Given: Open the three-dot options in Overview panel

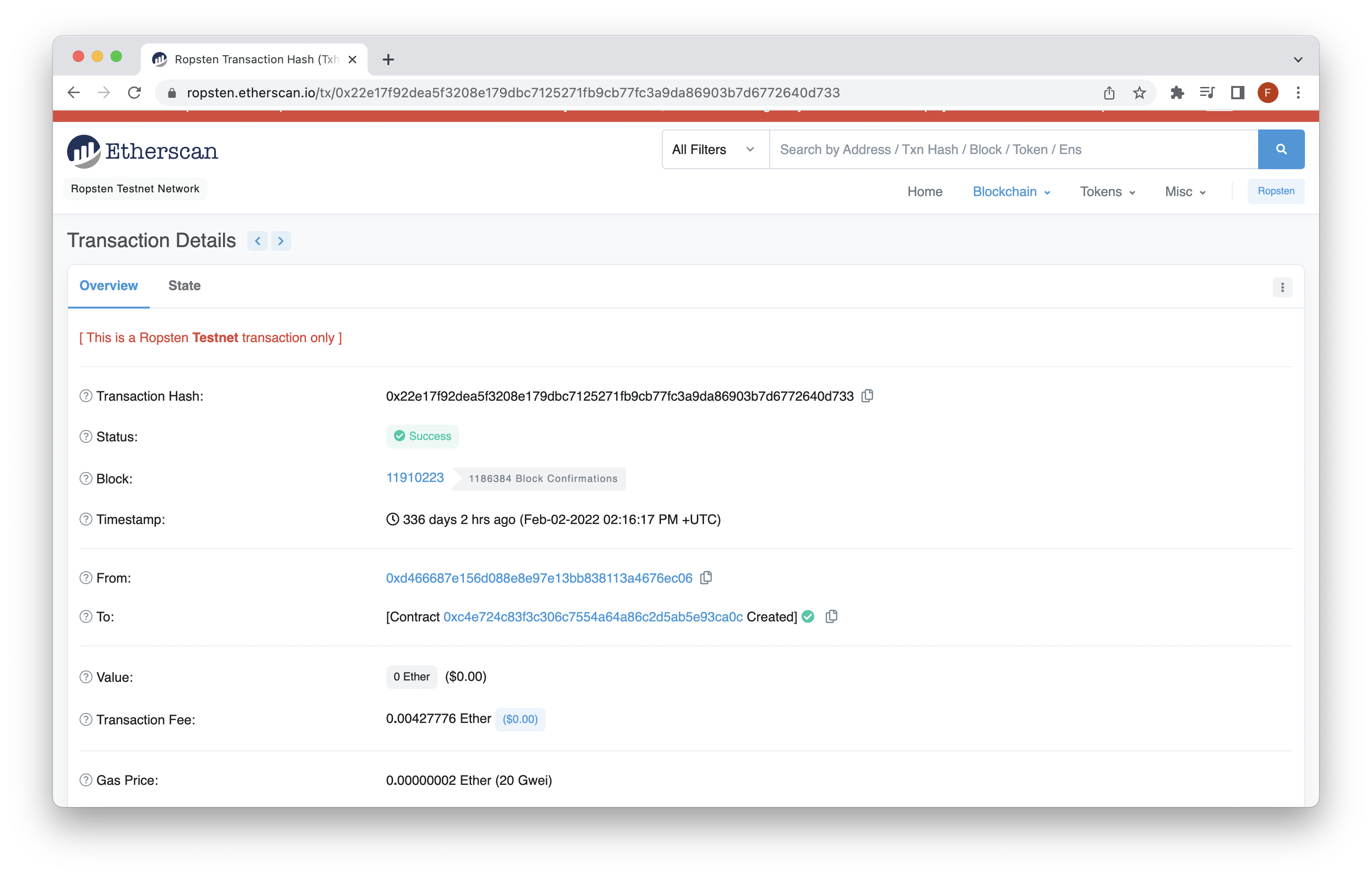Looking at the screenshot, I should pos(1282,287).
